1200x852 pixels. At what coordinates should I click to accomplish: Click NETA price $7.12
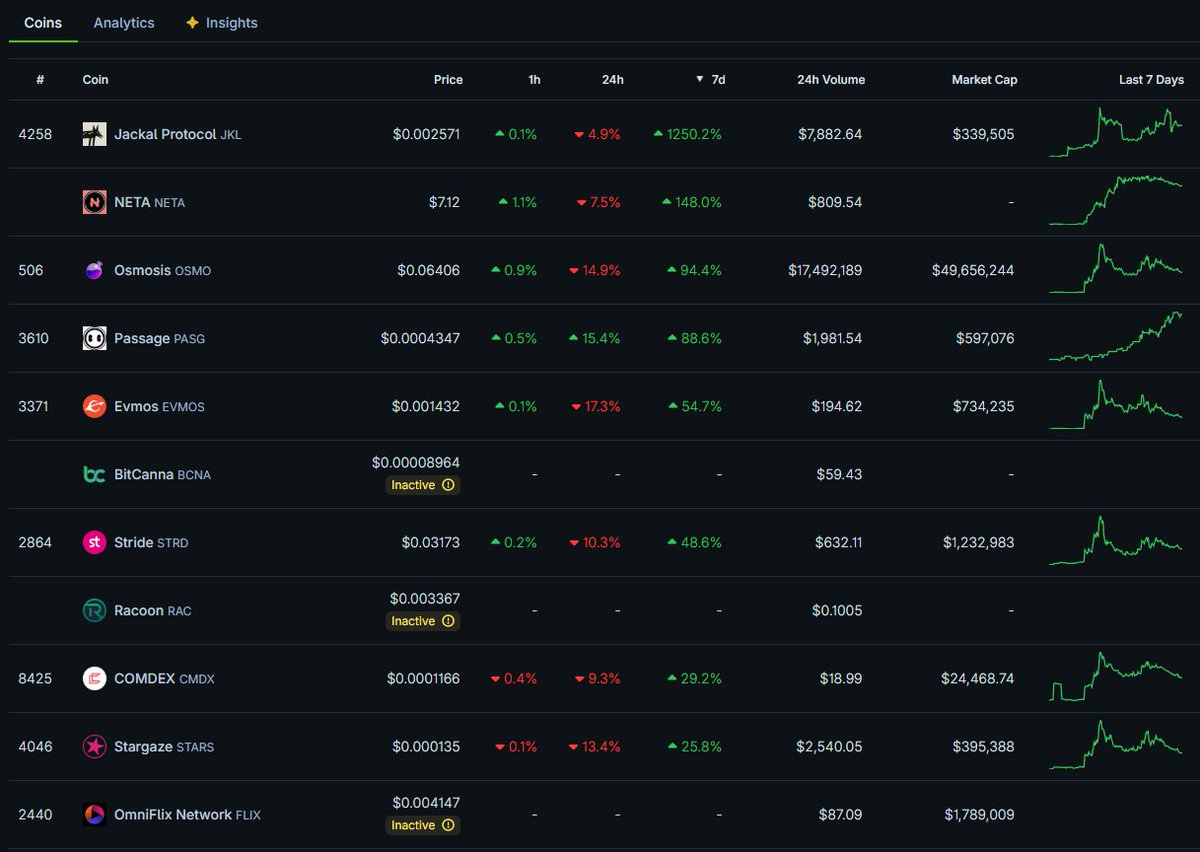click(444, 202)
